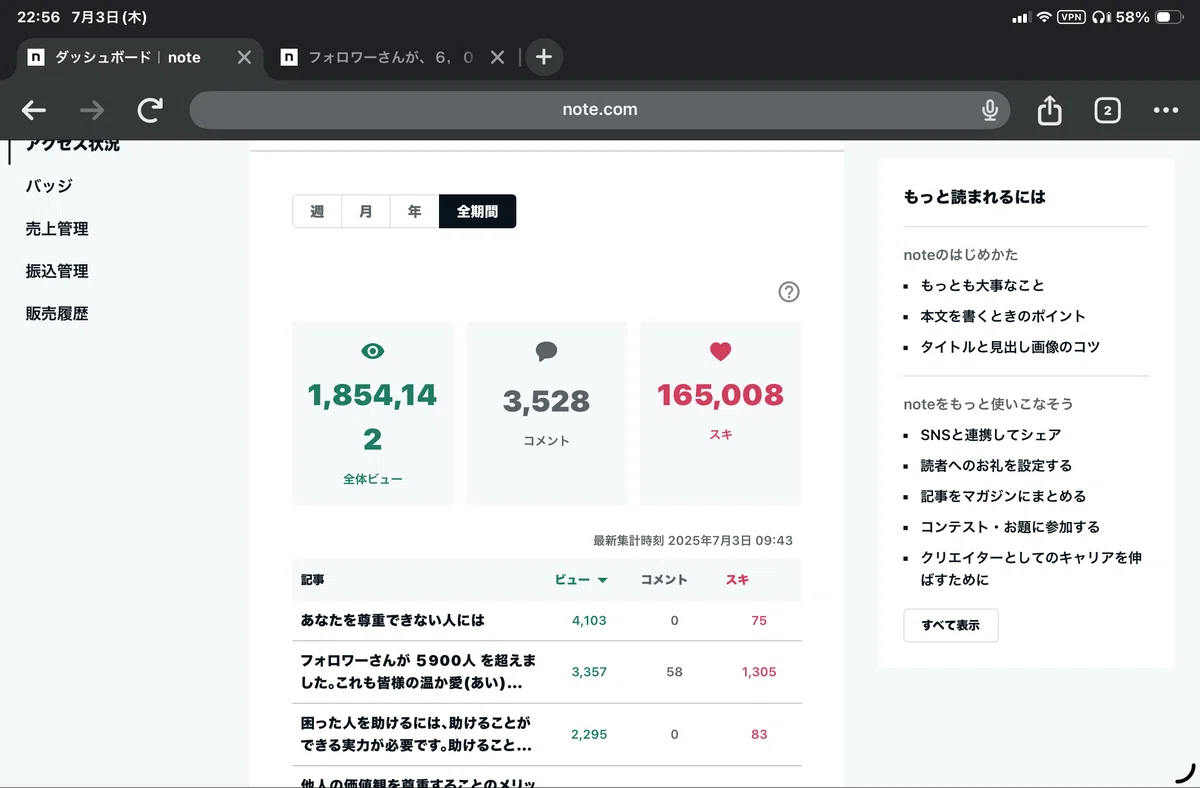Click view count 4,103
Viewport: 1200px width, 788px height.
589,620
